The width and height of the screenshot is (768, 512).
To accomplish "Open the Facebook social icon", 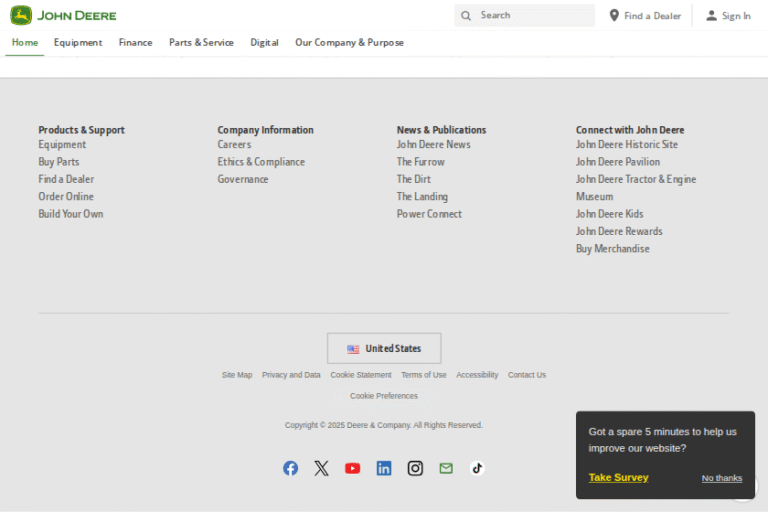I will 290,468.
